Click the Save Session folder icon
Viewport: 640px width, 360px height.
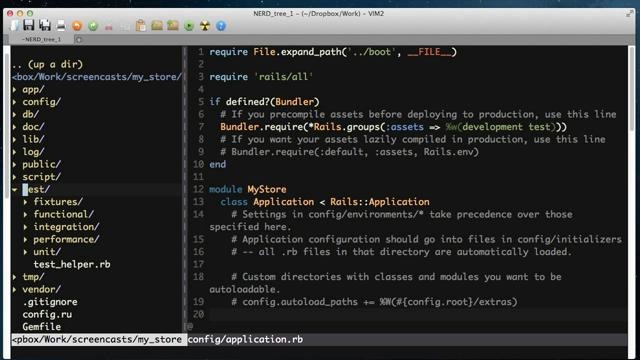173,26
